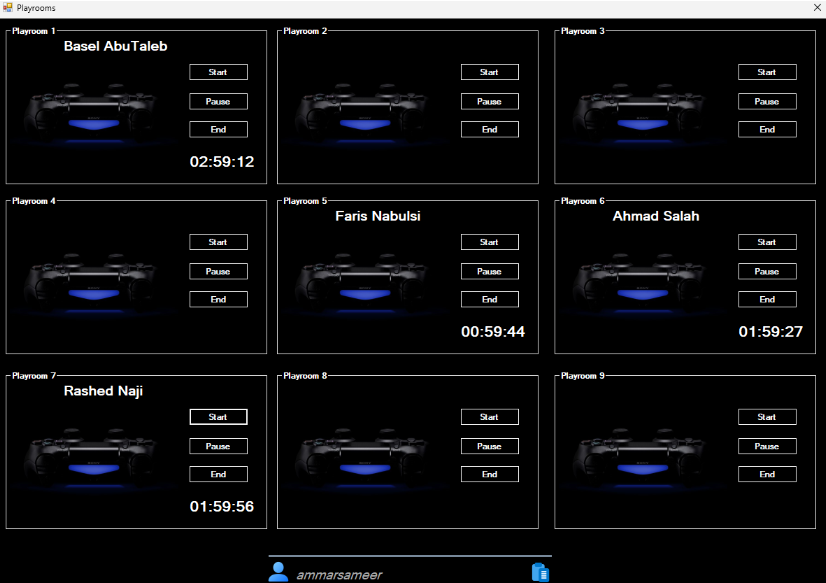Start Faris Nabulsi's Playroom 5 session
The image size is (826, 583).
pos(489,242)
